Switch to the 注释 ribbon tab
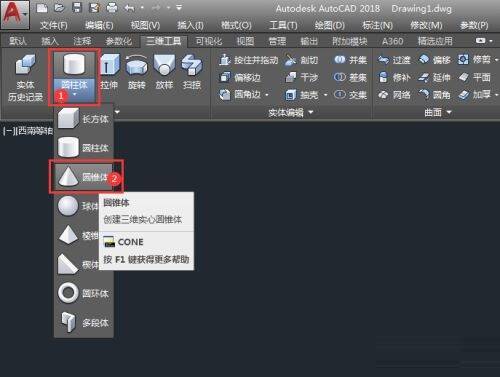The width and height of the screenshot is (500, 377). click(82, 41)
